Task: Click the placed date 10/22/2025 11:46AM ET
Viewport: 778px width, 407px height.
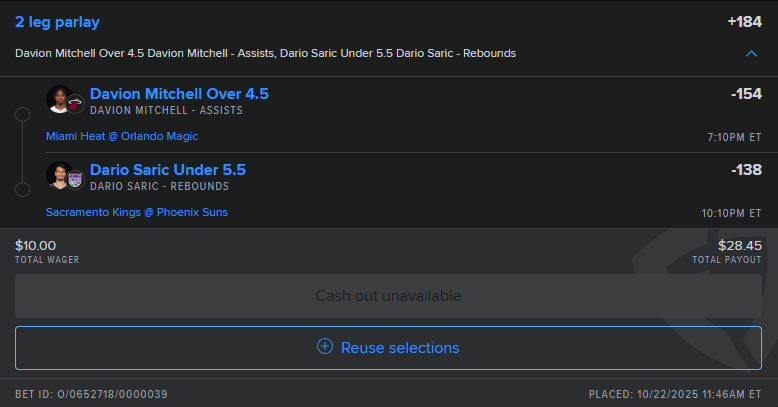Action: click(x=675, y=394)
